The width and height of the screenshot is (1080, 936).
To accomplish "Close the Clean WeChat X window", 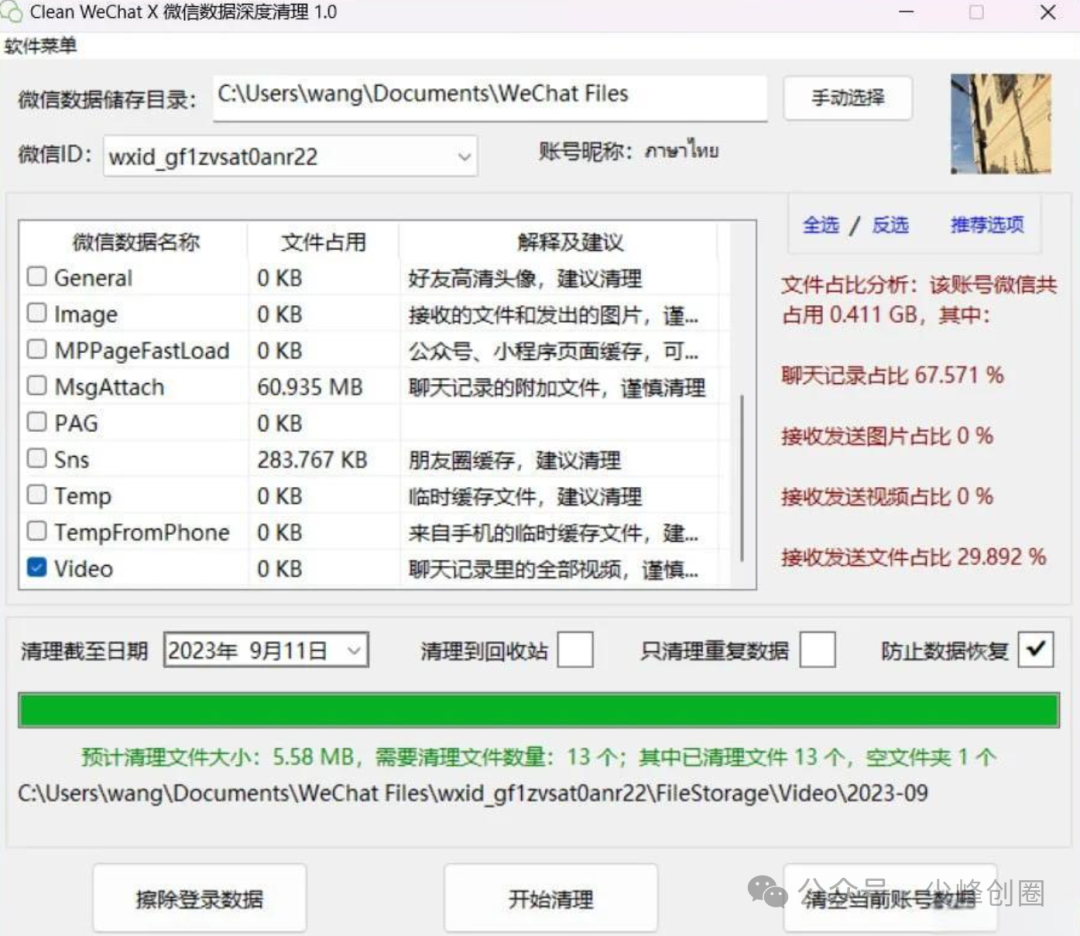I will point(1048,12).
